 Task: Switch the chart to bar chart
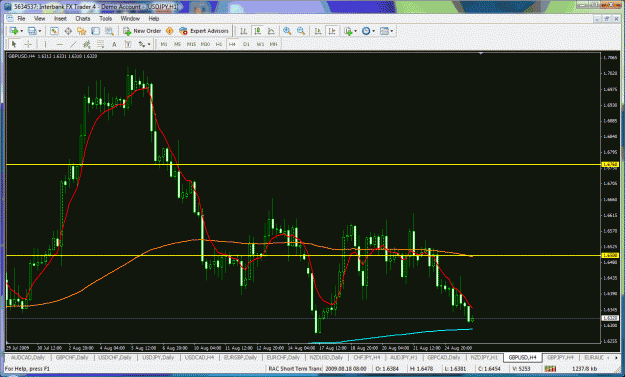coord(243,31)
